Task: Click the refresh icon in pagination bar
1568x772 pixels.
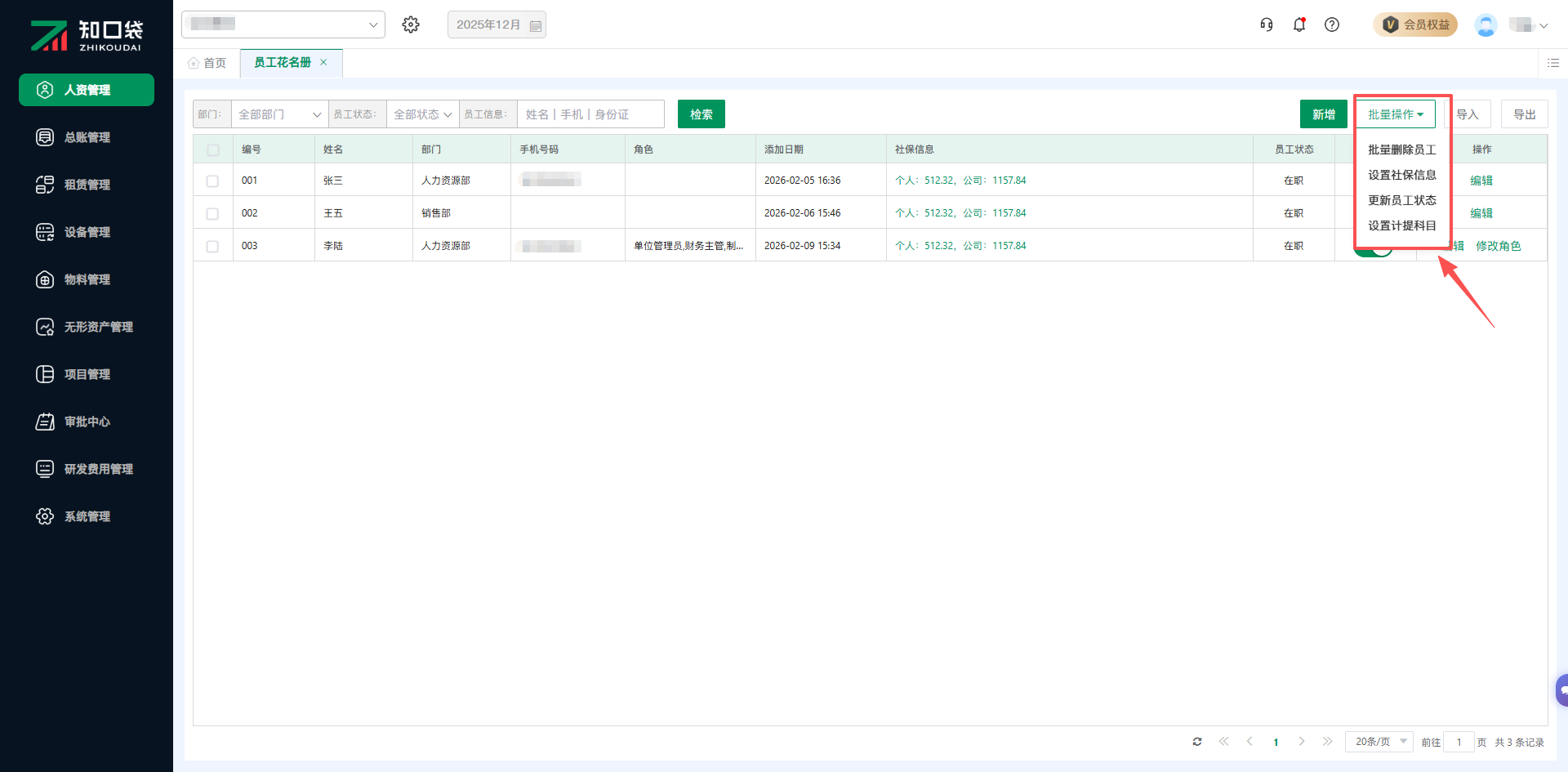Action: pyautogui.click(x=1197, y=742)
